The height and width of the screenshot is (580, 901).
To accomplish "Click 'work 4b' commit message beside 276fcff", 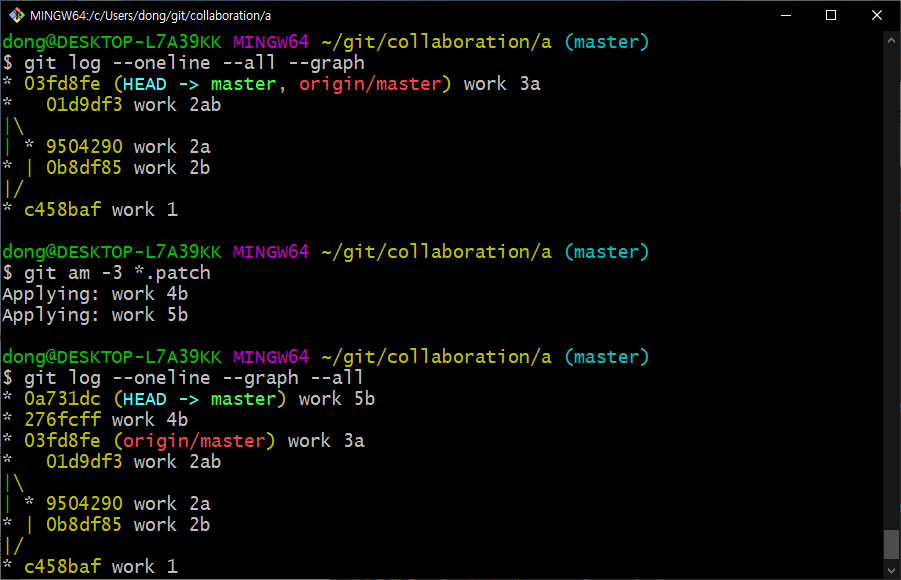I will [150, 420].
